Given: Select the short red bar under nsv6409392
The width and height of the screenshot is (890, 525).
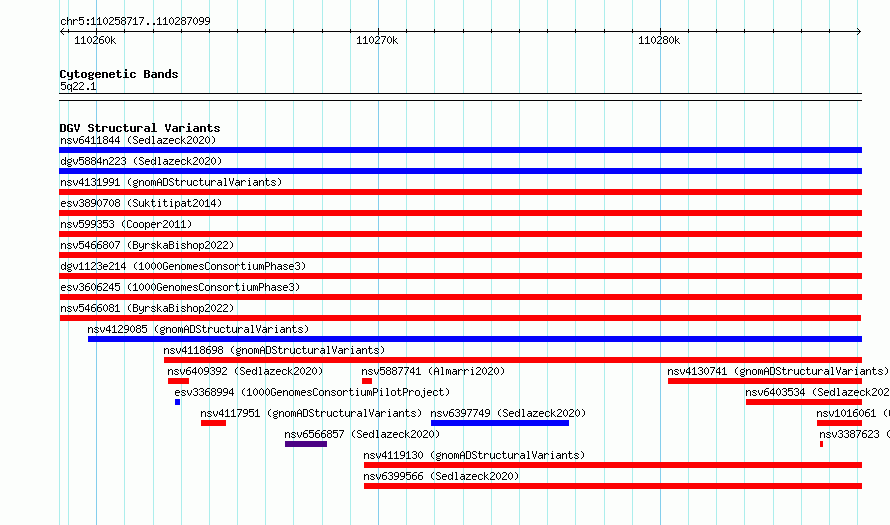Looking at the screenshot, I should point(178,381).
